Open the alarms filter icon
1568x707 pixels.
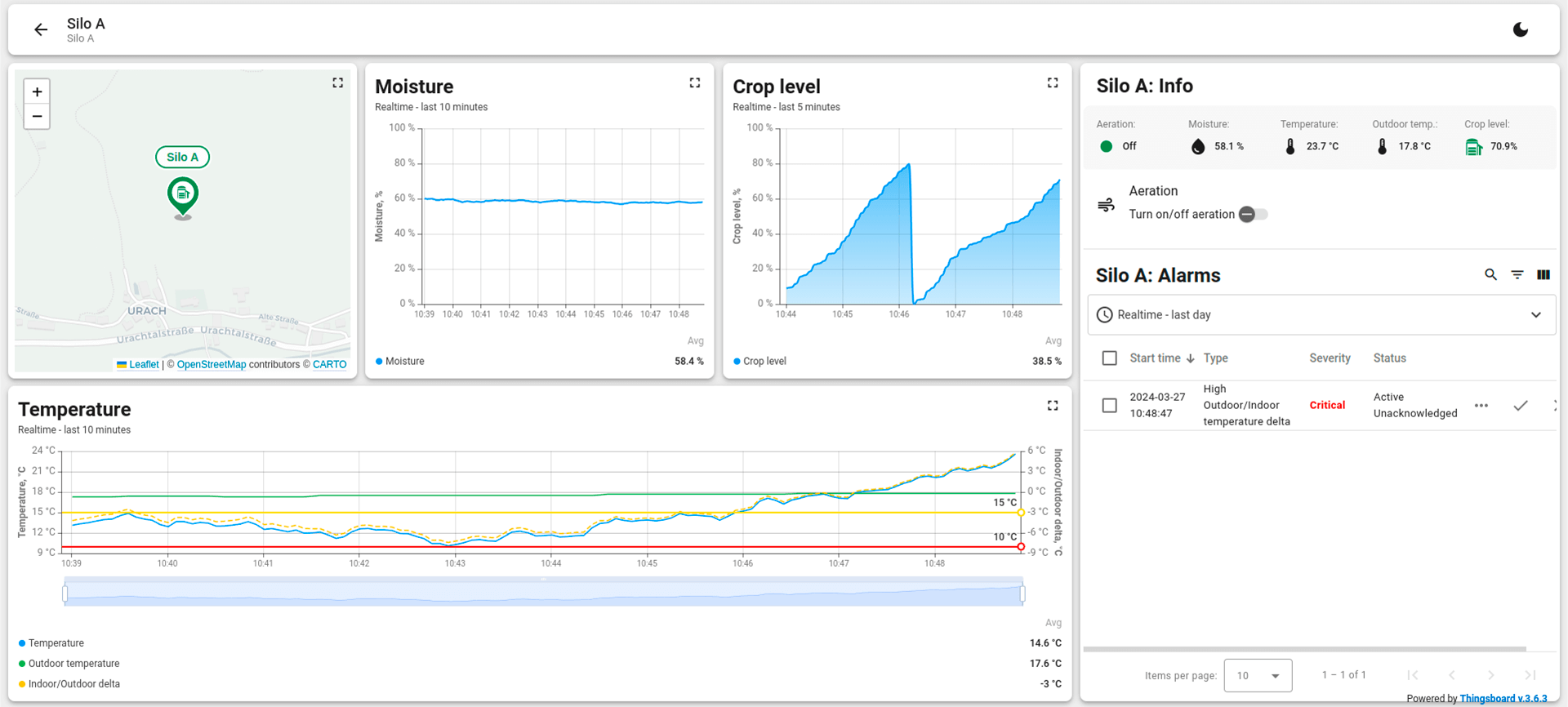coord(1517,275)
